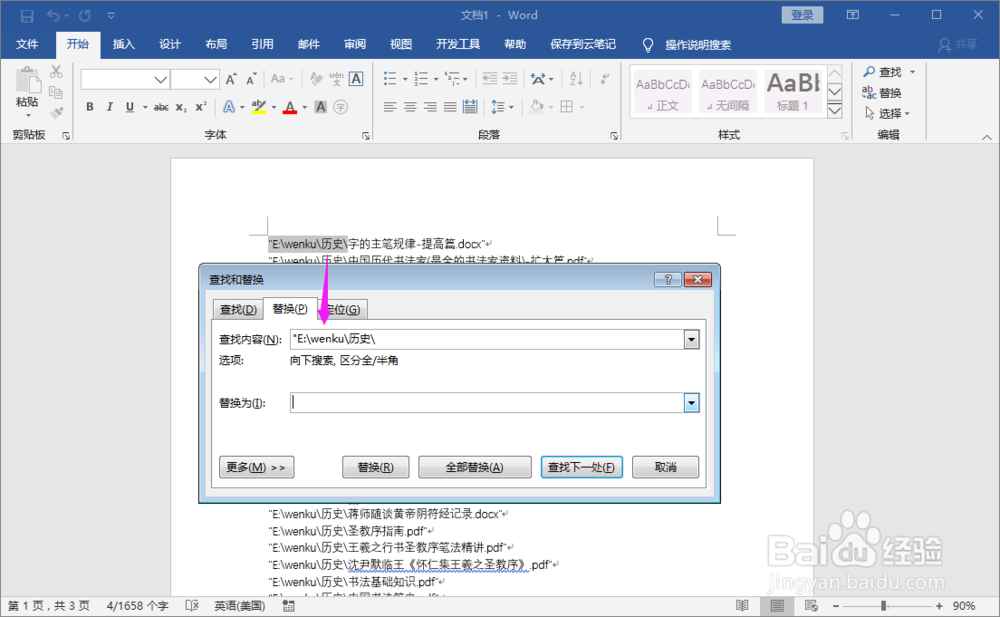
Task: Open the 选择 Select dropdown
Action: point(886,114)
